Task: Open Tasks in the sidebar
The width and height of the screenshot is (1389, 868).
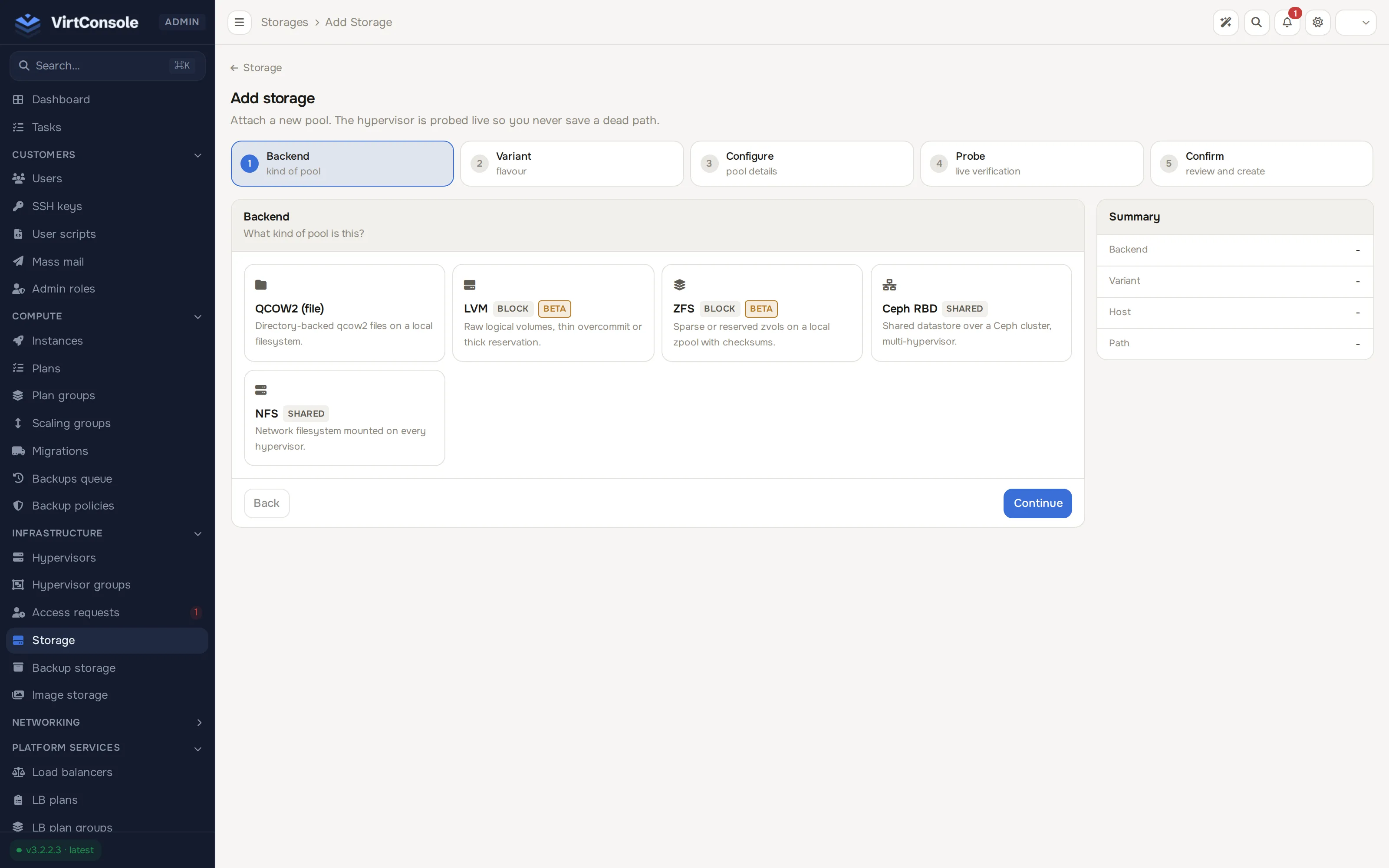Action: (107, 127)
